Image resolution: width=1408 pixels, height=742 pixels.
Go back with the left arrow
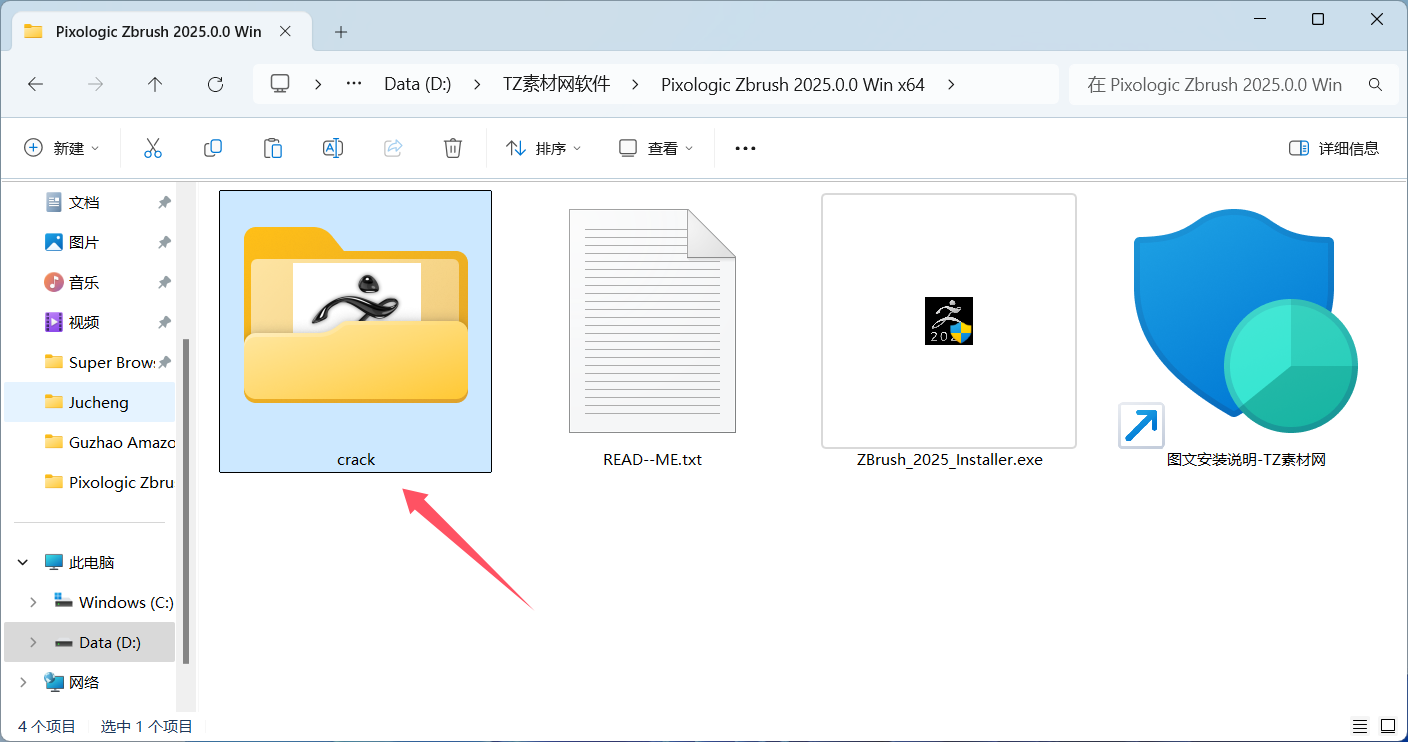[35, 85]
